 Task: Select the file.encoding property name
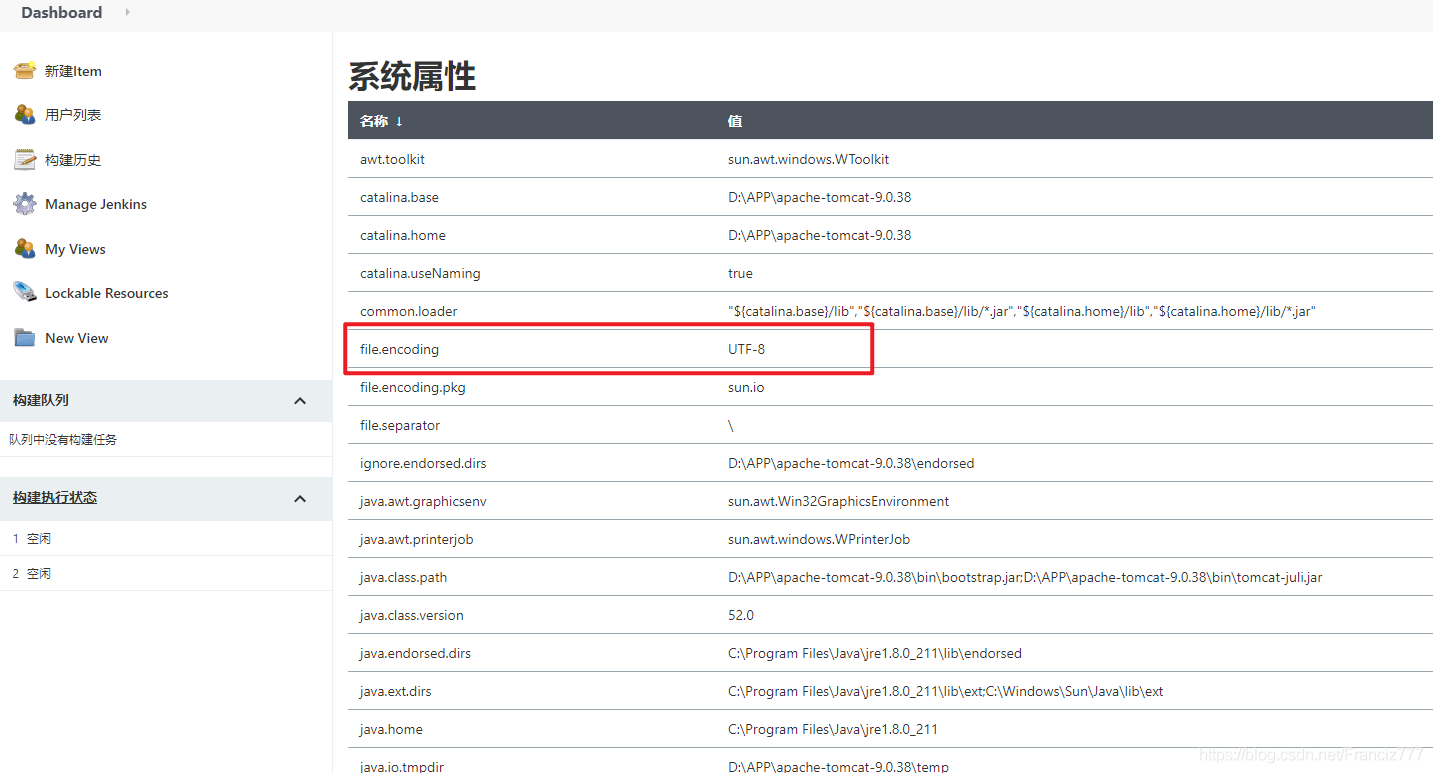[x=399, y=349]
